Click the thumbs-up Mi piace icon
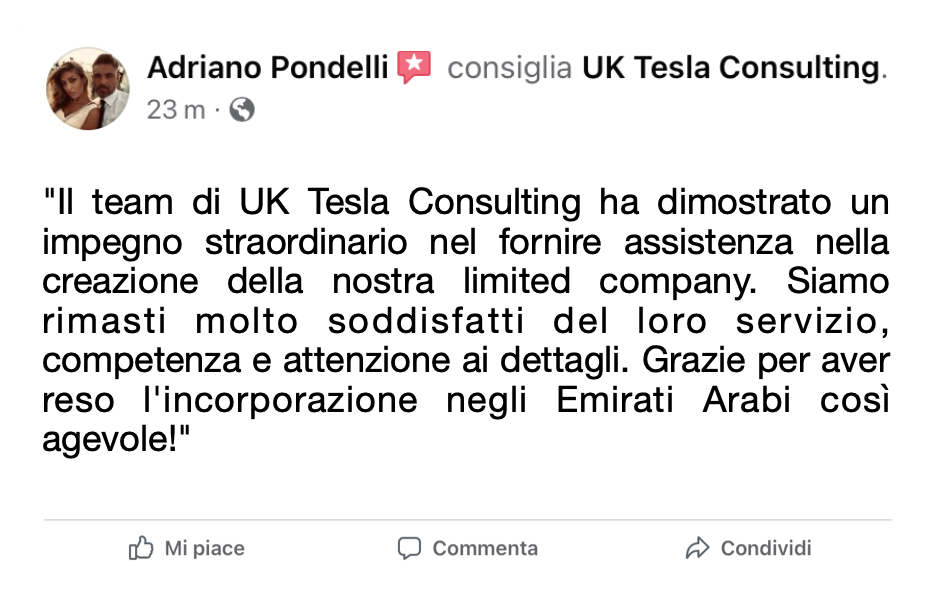 (141, 547)
